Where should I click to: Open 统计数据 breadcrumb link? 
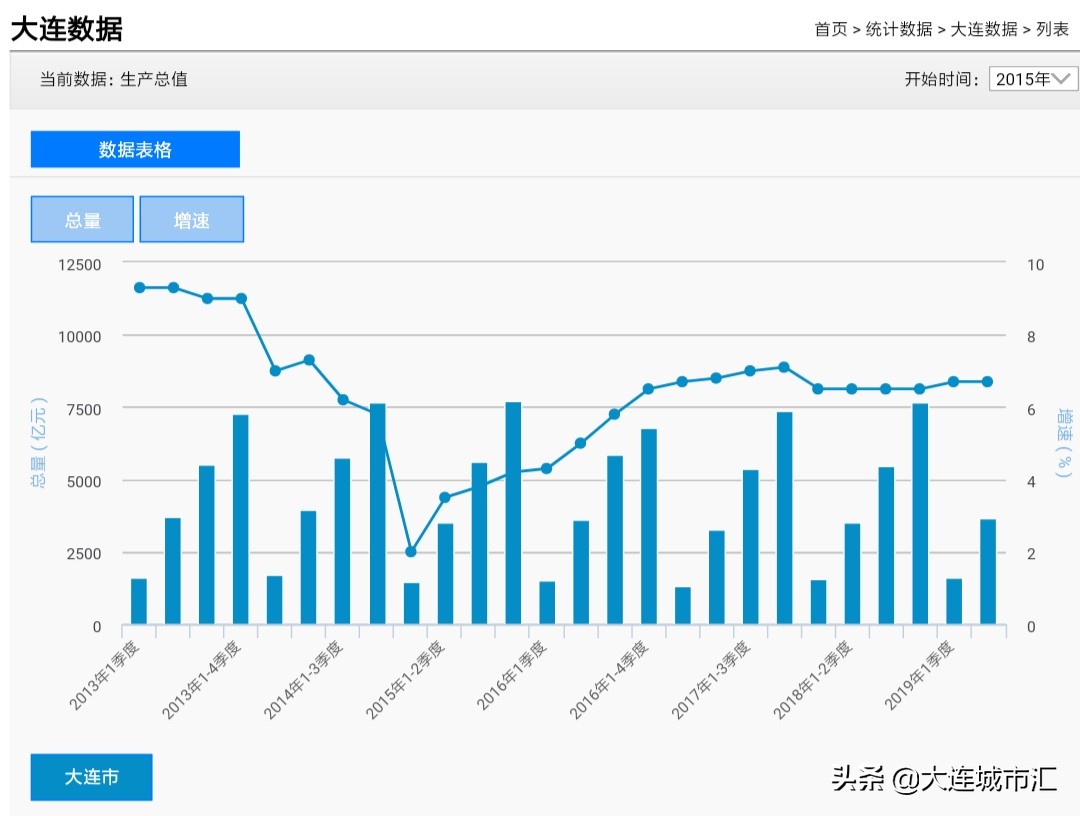[x=899, y=29]
